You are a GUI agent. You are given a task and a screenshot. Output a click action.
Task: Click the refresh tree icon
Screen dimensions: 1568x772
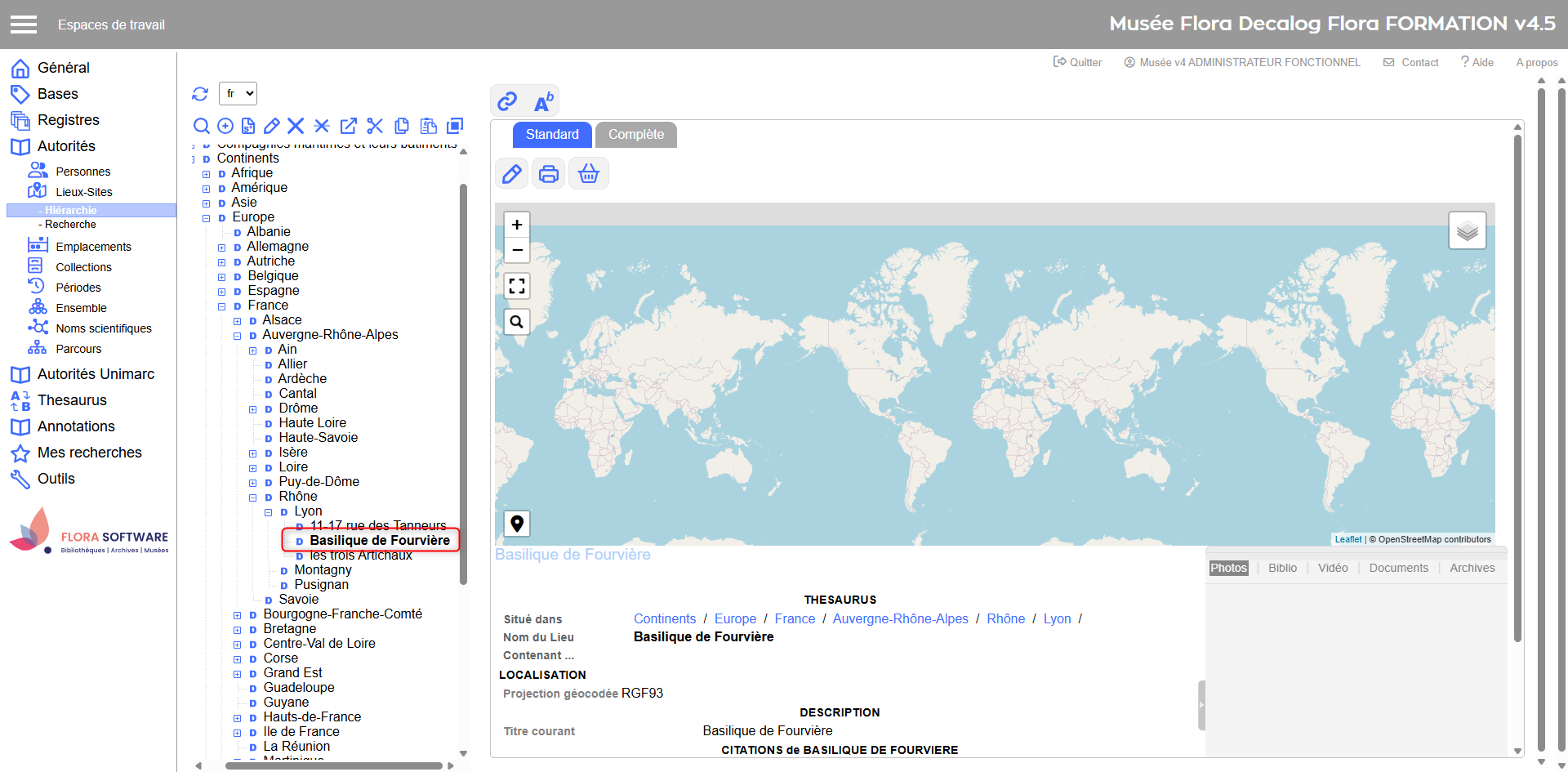[x=200, y=94]
